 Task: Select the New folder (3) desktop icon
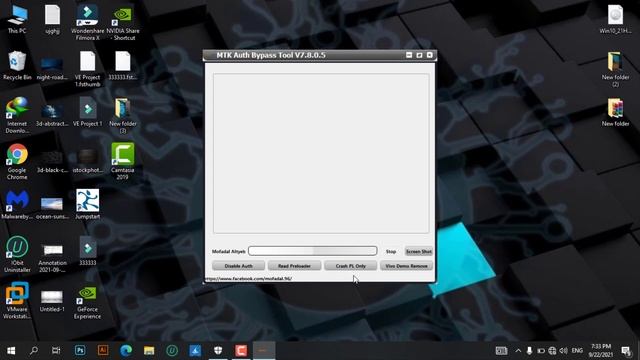122,115
